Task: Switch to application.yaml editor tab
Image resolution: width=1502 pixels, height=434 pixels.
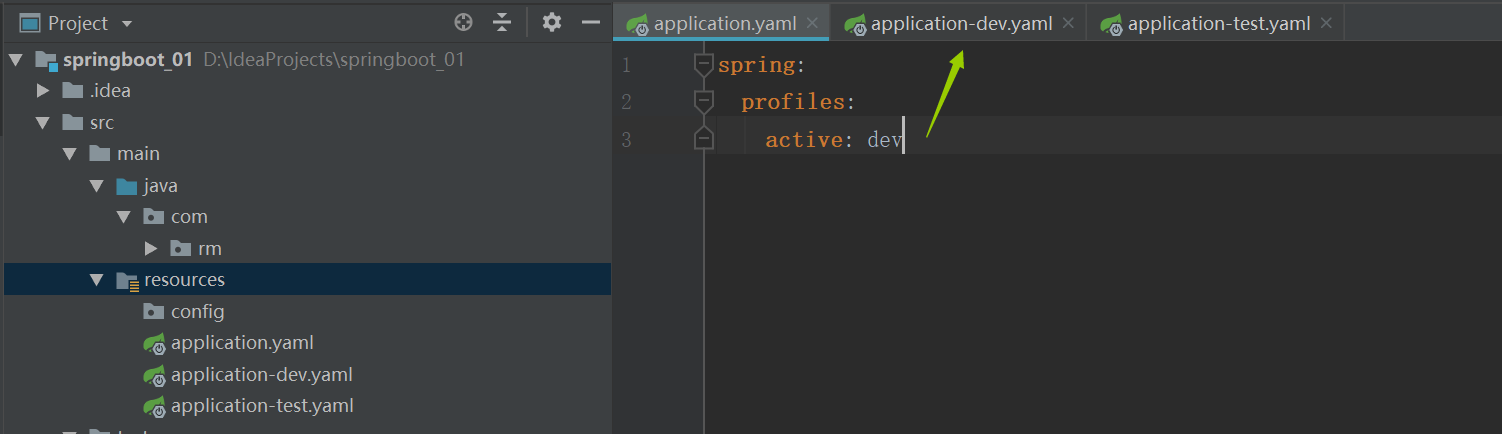Action: [721, 23]
